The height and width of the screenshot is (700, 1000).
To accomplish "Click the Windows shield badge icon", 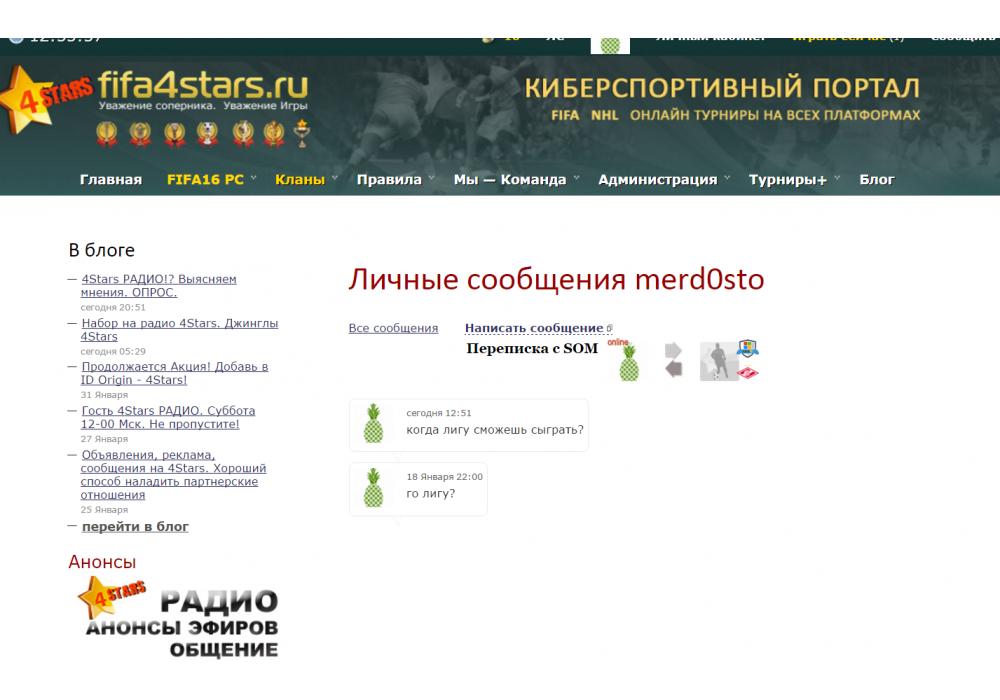I will click(x=747, y=348).
